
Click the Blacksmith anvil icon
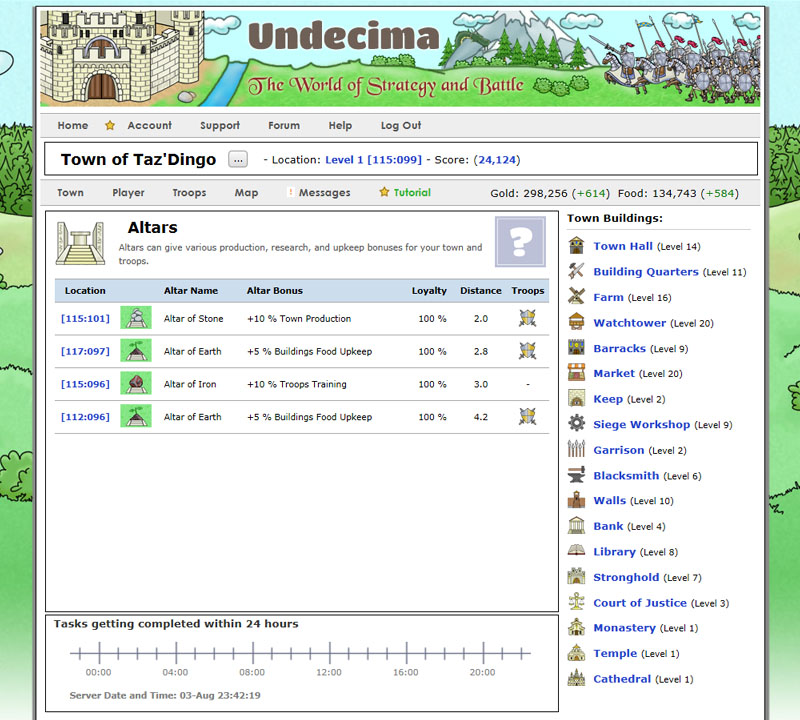576,475
